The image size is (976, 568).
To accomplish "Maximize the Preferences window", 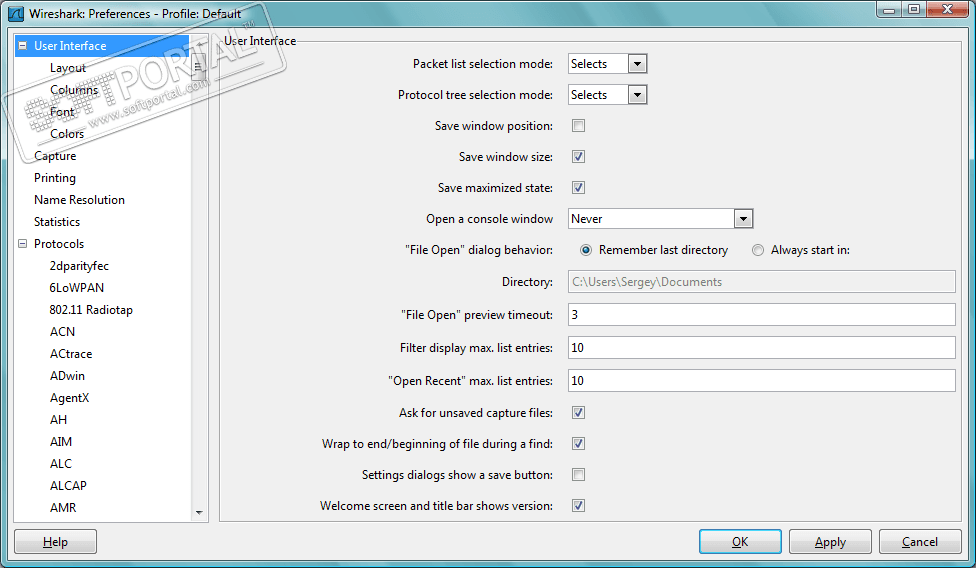I will 914,9.
